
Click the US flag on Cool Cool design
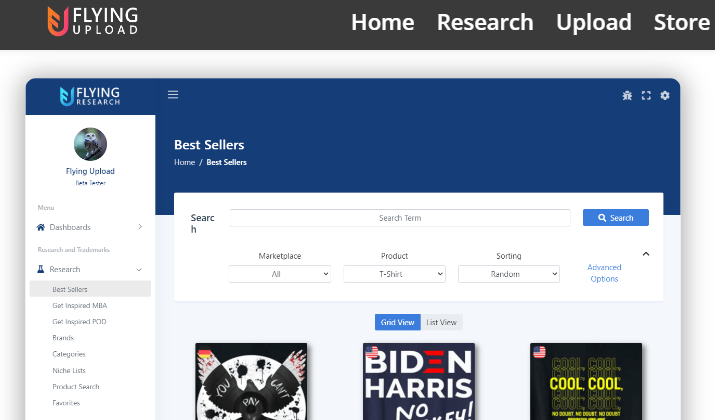(x=539, y=352)
